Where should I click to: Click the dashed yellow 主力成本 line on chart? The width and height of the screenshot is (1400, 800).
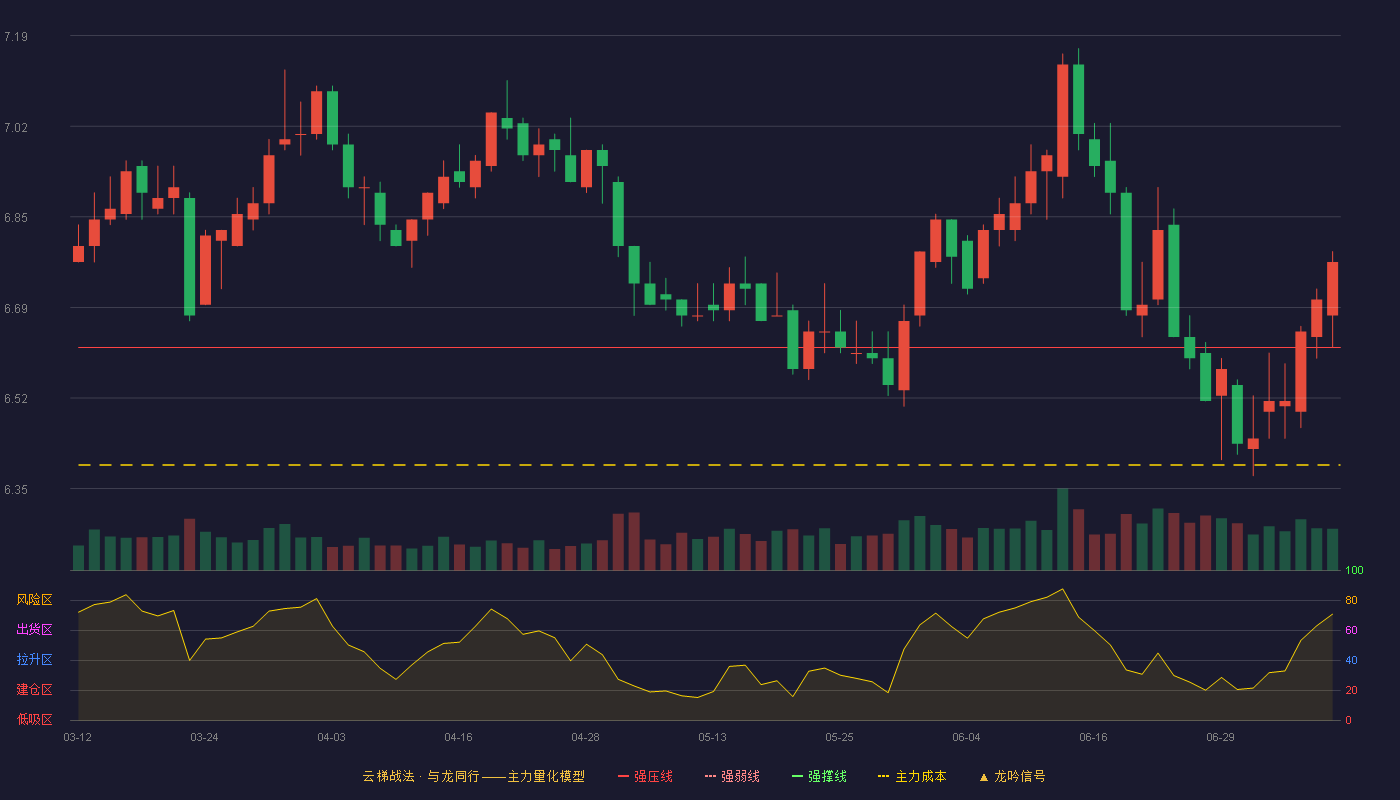709,465
